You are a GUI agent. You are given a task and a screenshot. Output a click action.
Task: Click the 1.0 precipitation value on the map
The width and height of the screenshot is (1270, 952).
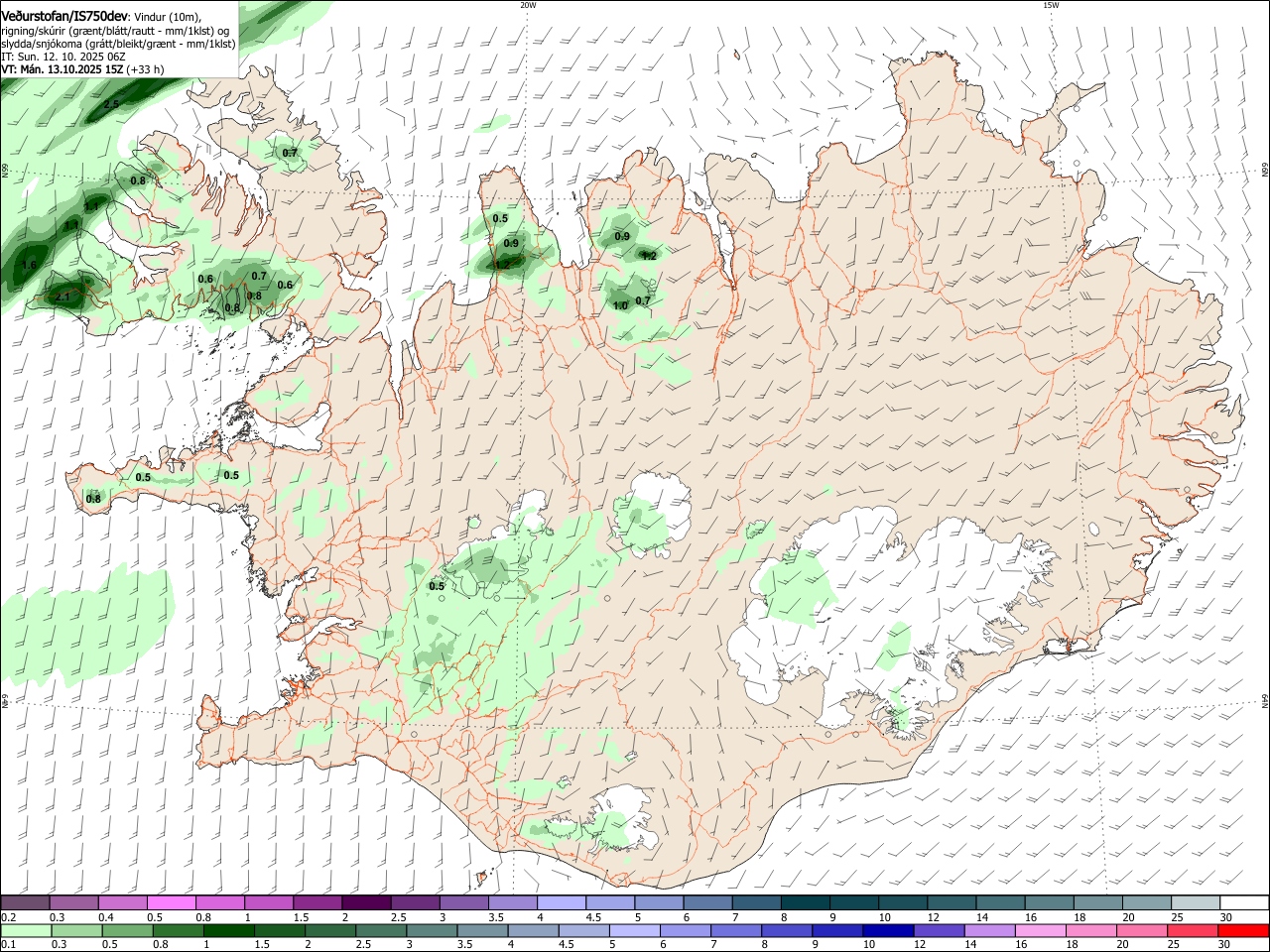[x=620, y=305]
